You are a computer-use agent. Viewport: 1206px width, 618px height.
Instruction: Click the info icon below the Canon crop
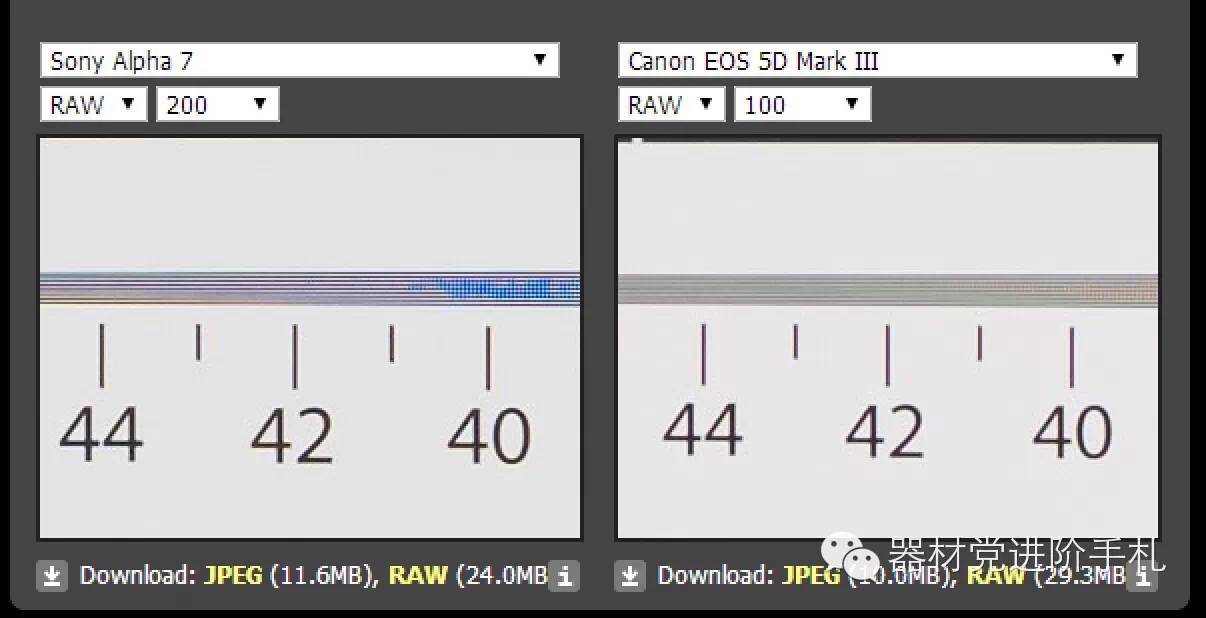click(x=1143, y=576)
